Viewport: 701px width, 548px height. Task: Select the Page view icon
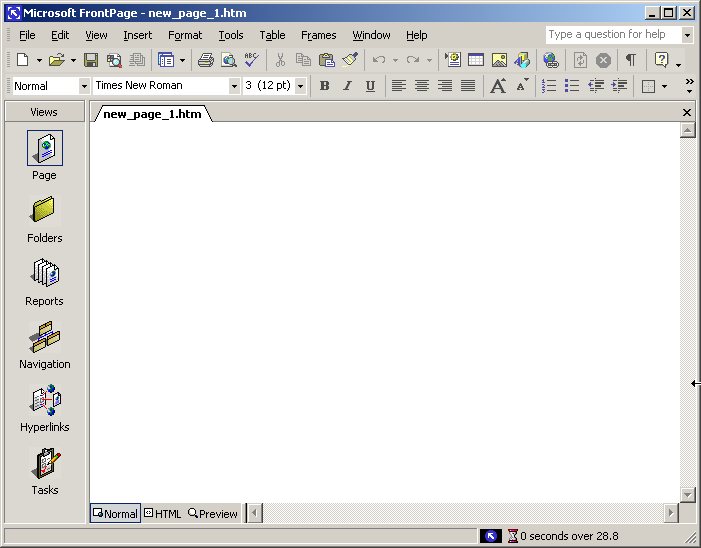(45, 148)
